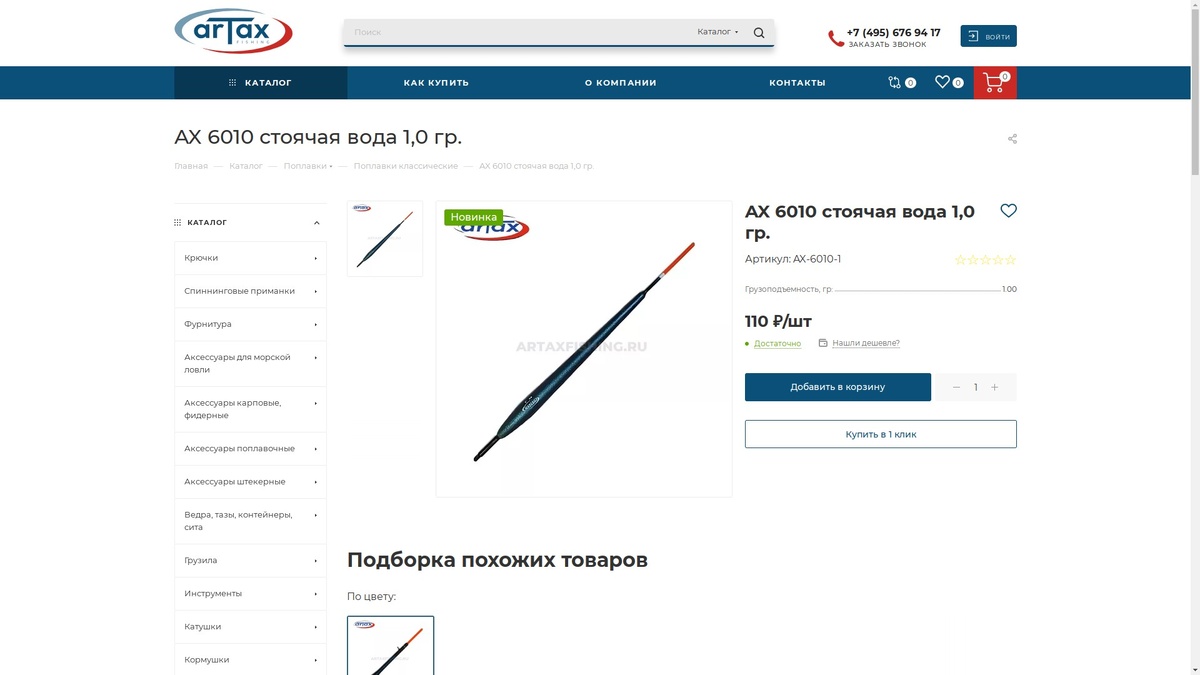Click the Достаточно availability link

tap(777, 344)
